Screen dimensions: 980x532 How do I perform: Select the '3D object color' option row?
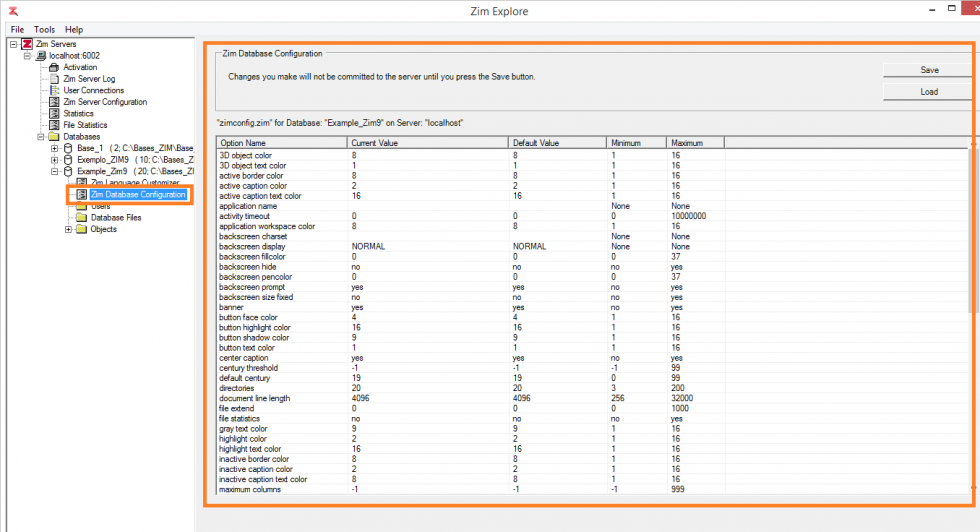[594, 155]
